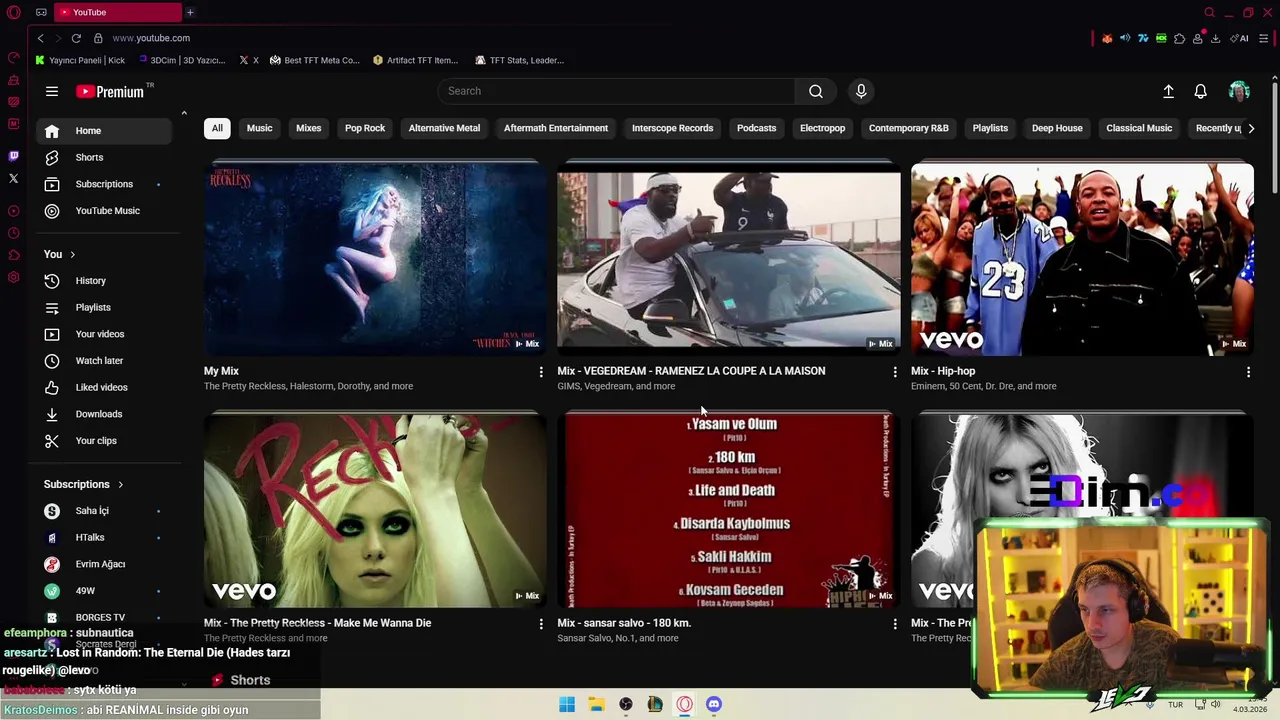The height and width of the screenshot is (720, 1280).
Task: Open 49W channel subscription
Action: click(x=103, y=591)
